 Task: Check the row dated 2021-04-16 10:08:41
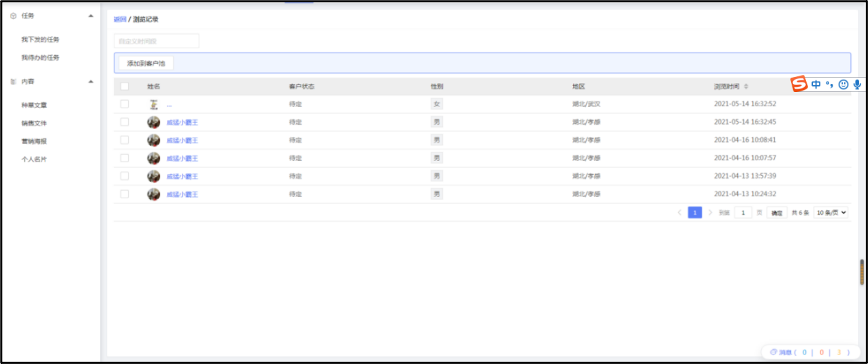coord(125,140)
